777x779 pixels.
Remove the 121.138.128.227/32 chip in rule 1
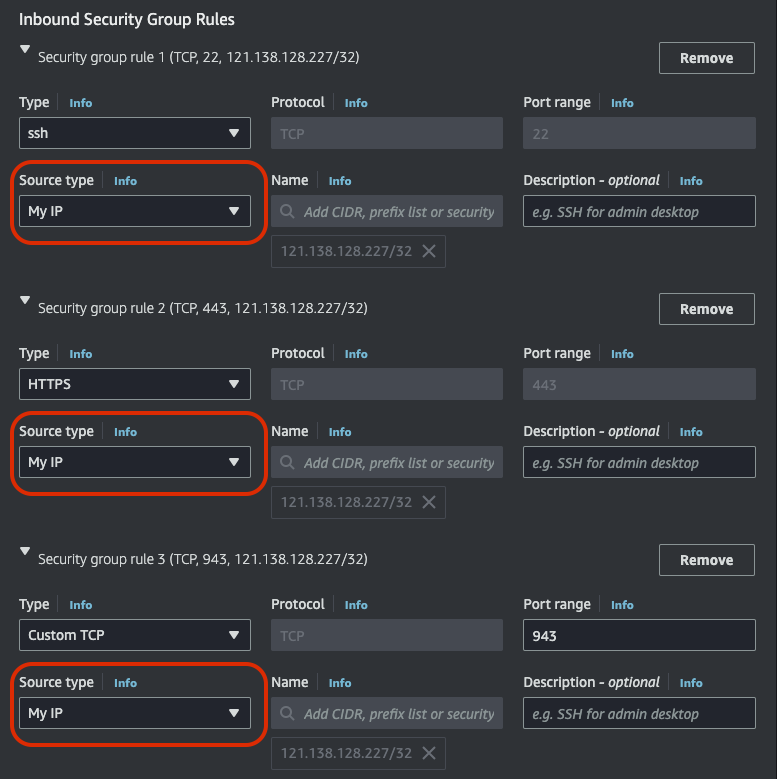click(429, 251)
